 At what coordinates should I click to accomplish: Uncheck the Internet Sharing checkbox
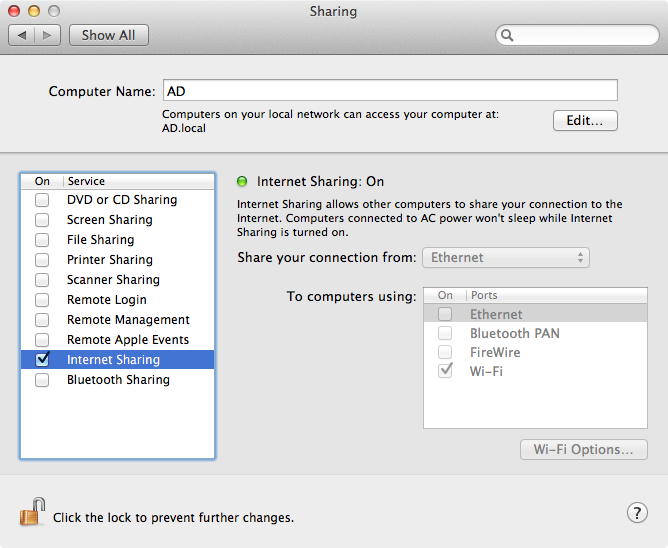point(42,359)
